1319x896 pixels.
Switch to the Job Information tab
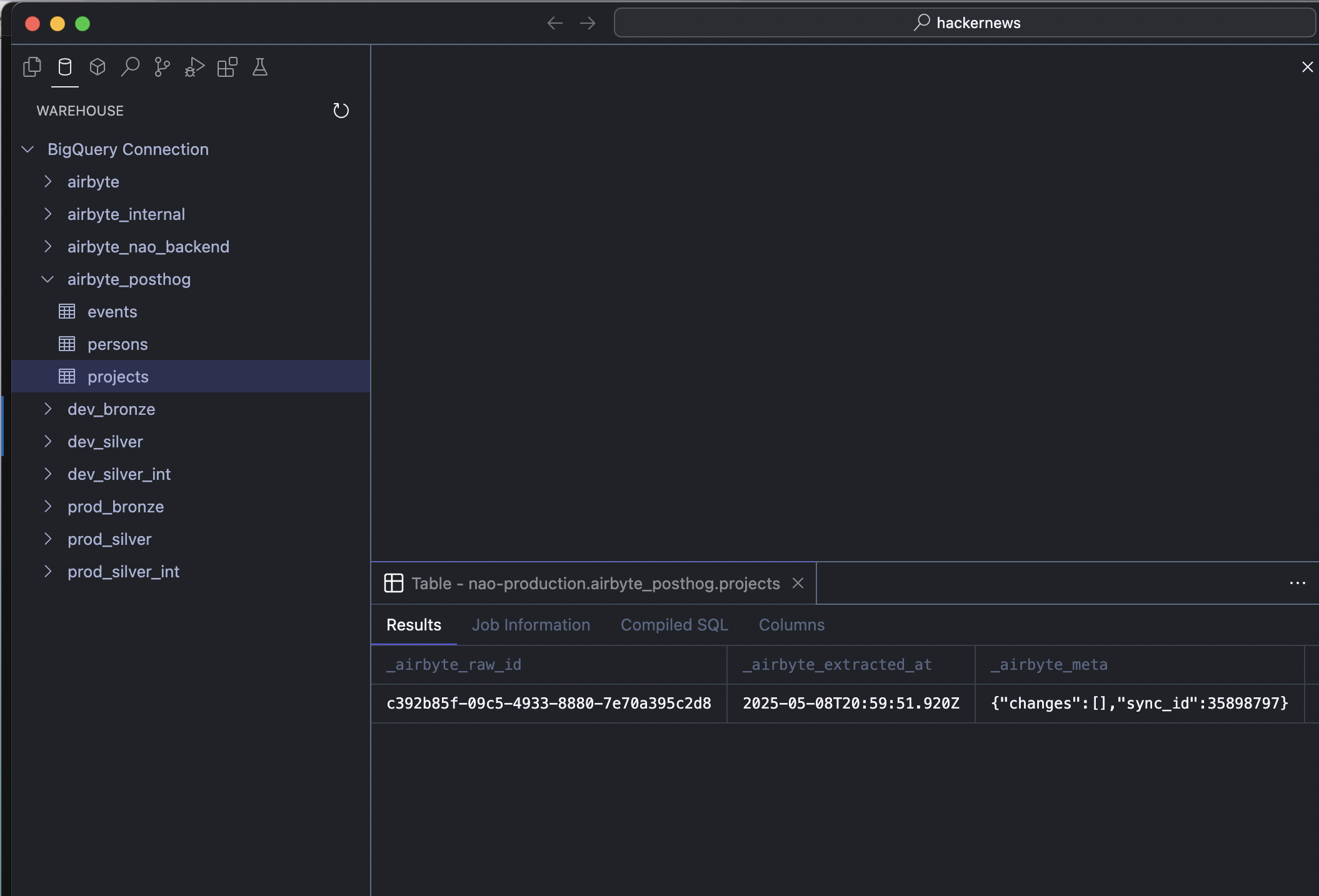point(531,625)
